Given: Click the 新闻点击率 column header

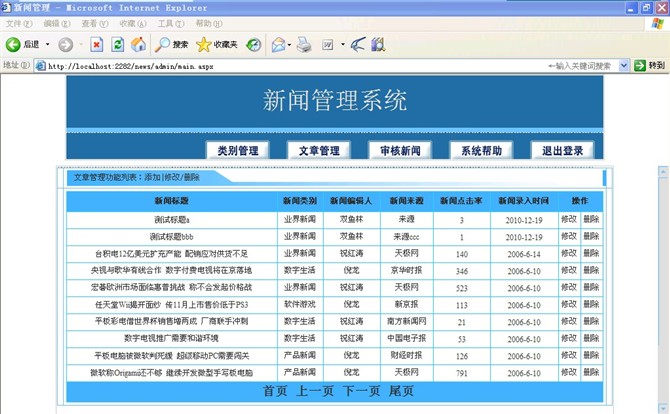Looking at the screenshot, I should coord(461,201).
